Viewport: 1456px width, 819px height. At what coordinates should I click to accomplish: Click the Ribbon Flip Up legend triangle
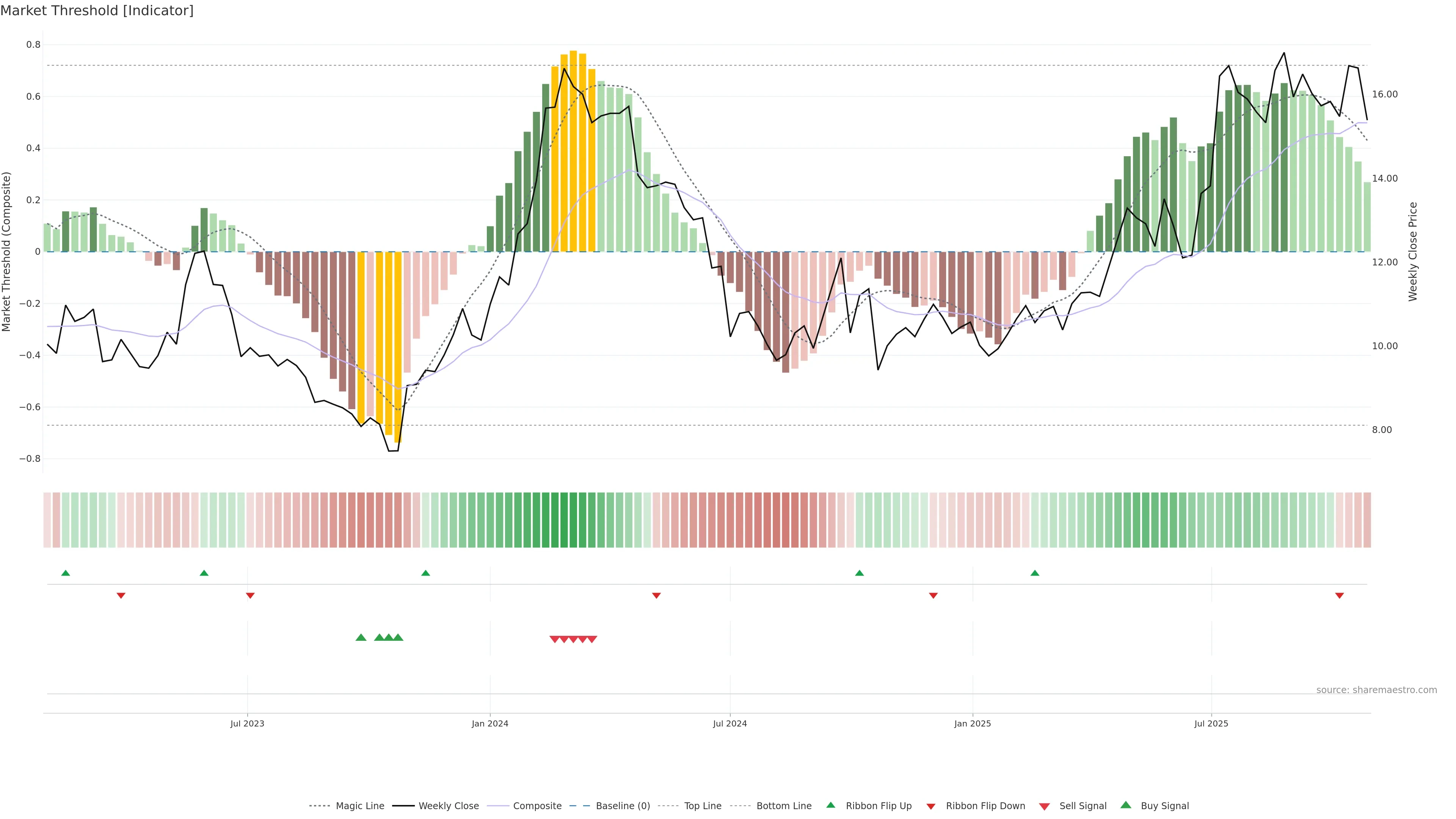[830, 805]
